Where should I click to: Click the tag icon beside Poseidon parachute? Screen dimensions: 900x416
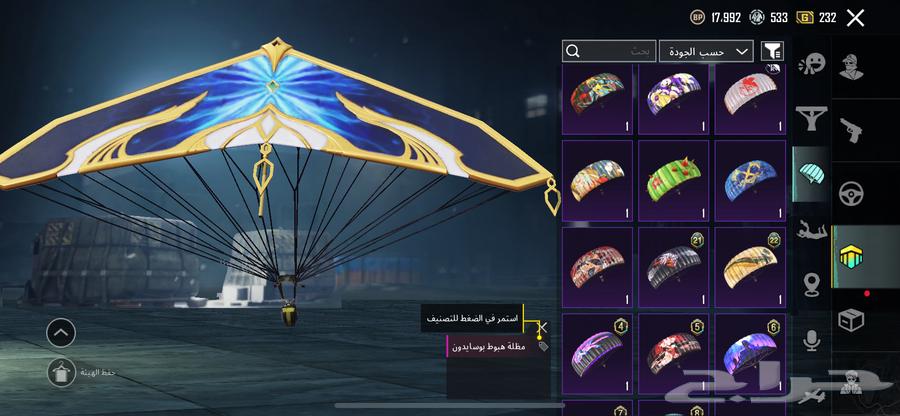pos(543,346)
